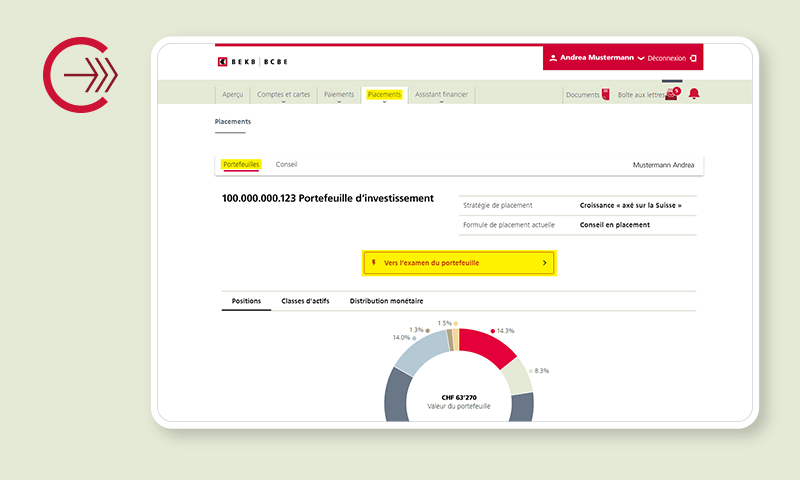Click the lightning icon in the yellow button

(374, 263)
